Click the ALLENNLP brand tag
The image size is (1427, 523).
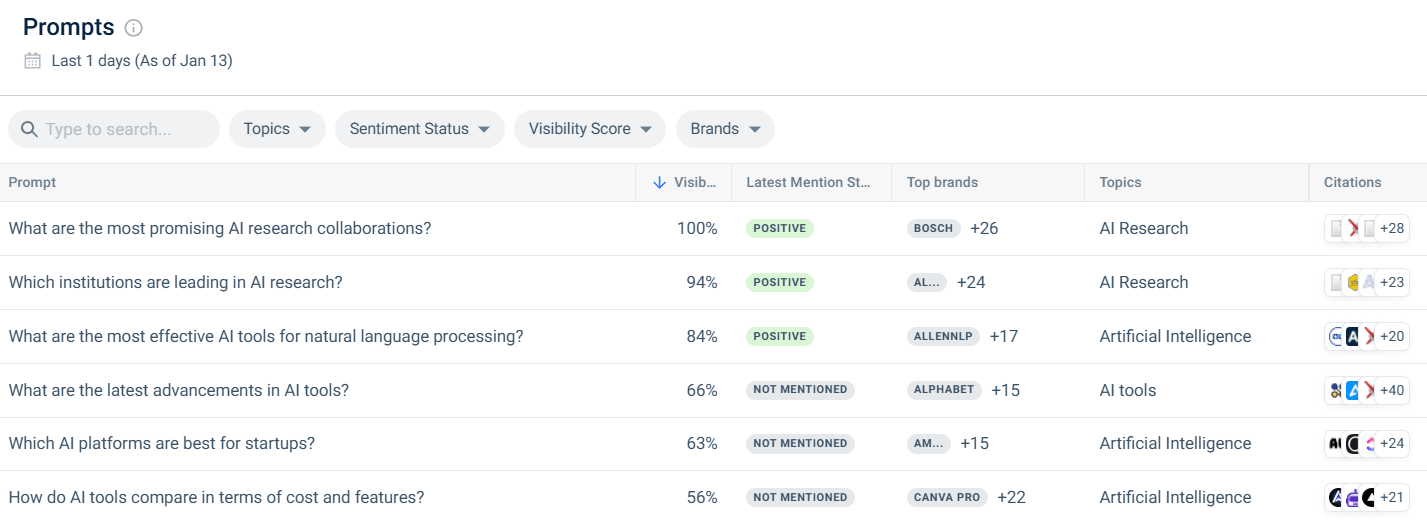click(x=943, y=336)
